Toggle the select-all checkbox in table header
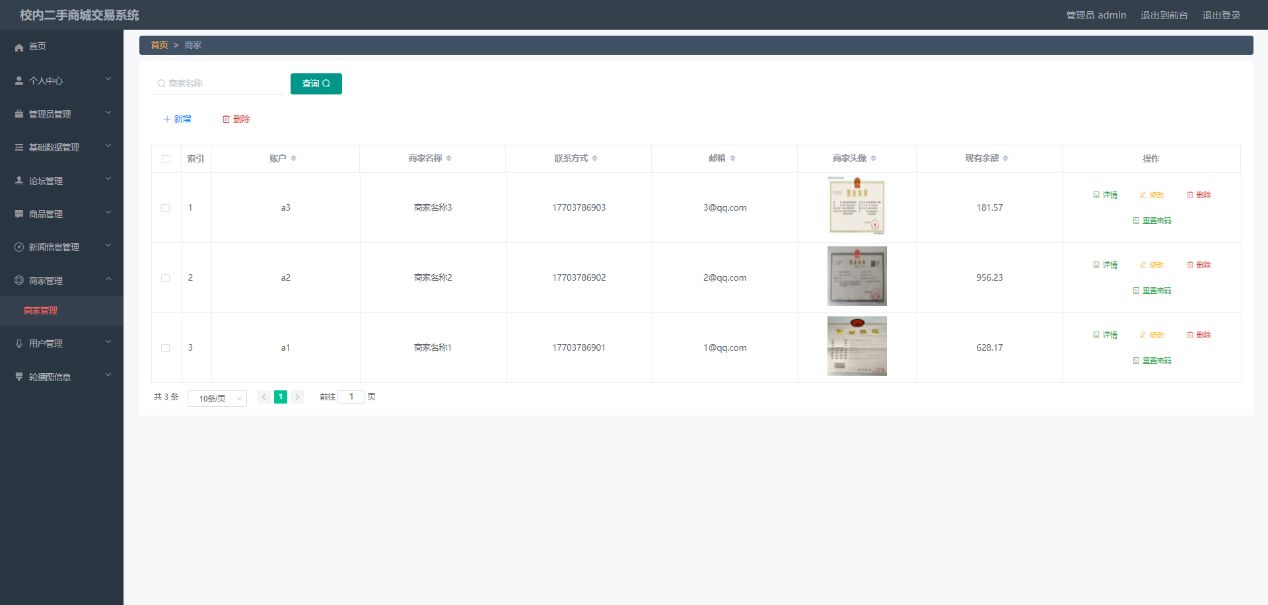The width and height of the screenshot is (1268, 605). point(166,159)
